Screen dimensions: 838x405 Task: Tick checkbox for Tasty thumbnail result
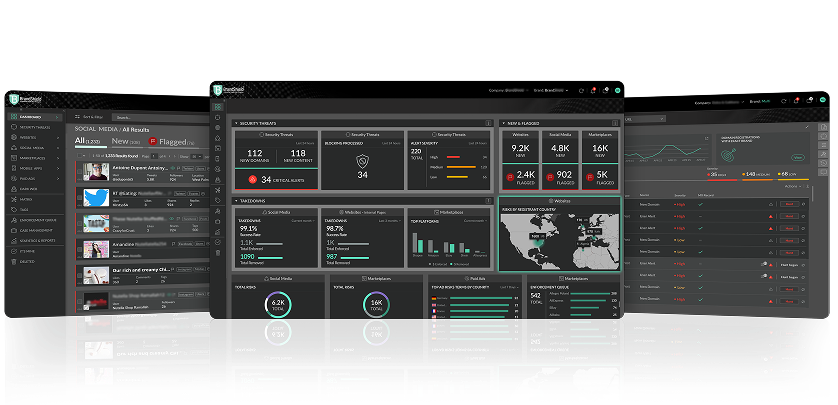(x=80, y=224)
